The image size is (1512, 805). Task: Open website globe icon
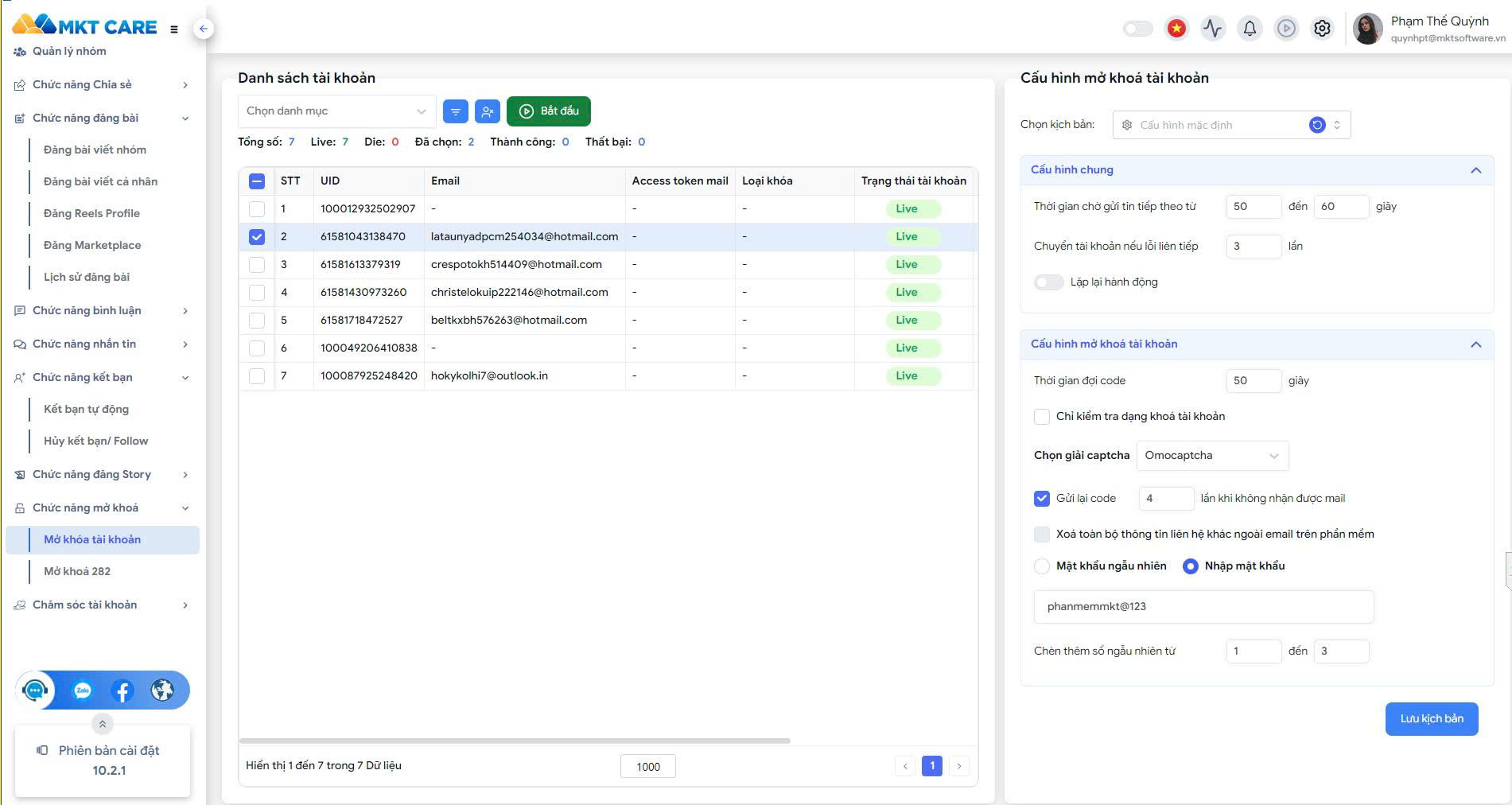click(x=162, y=690)
